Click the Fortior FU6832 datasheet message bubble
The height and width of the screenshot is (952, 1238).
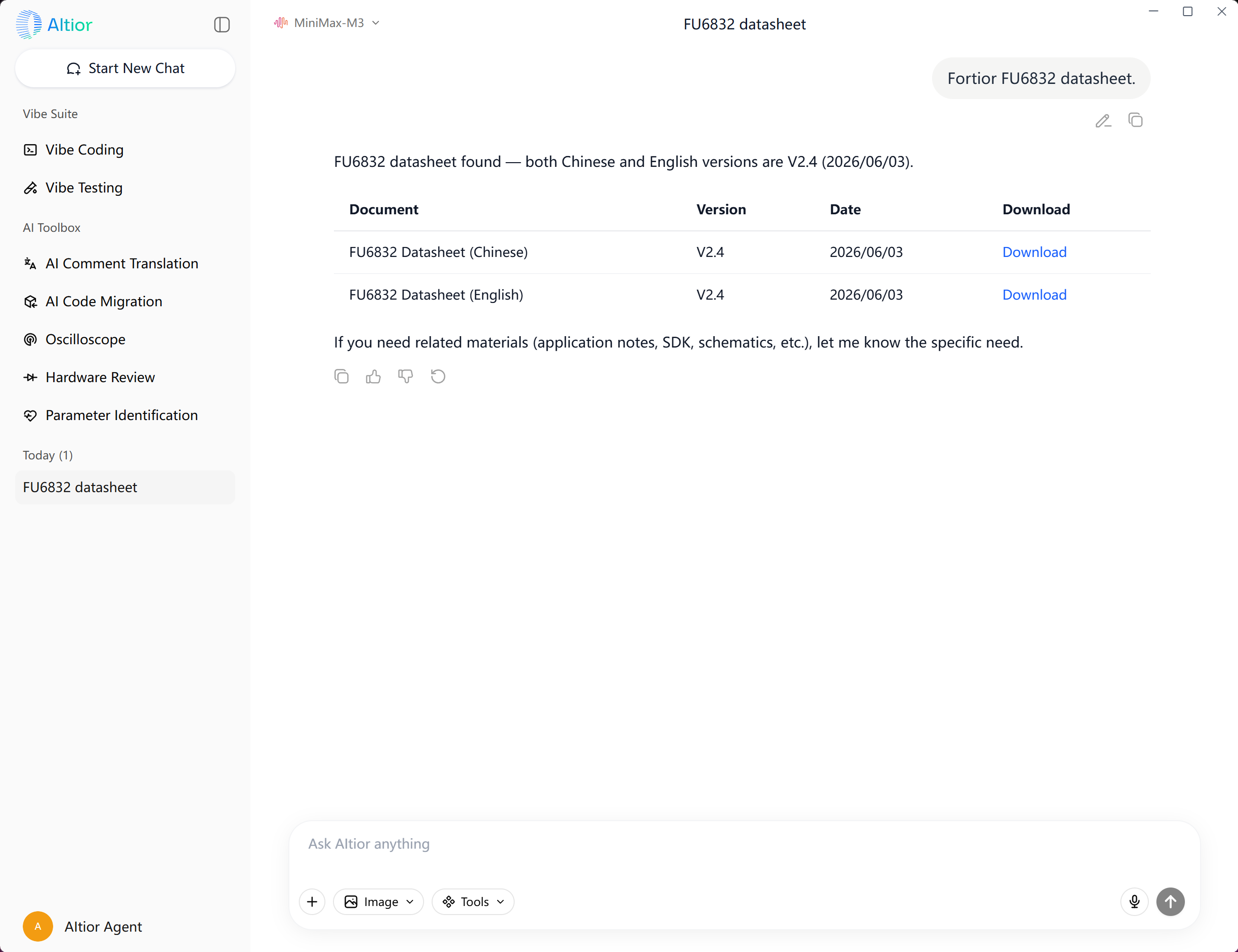coord(1041,78)
